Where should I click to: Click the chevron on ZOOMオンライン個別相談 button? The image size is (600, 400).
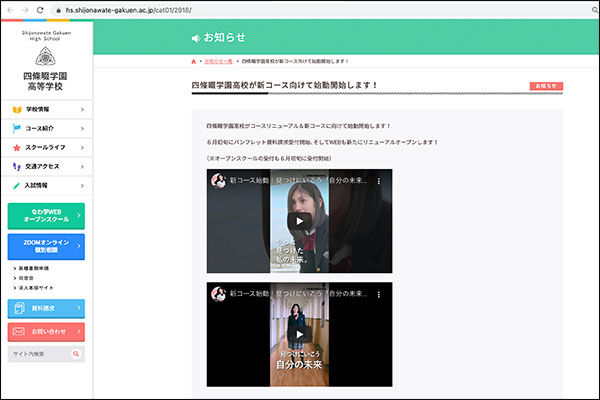click(79, 246)
